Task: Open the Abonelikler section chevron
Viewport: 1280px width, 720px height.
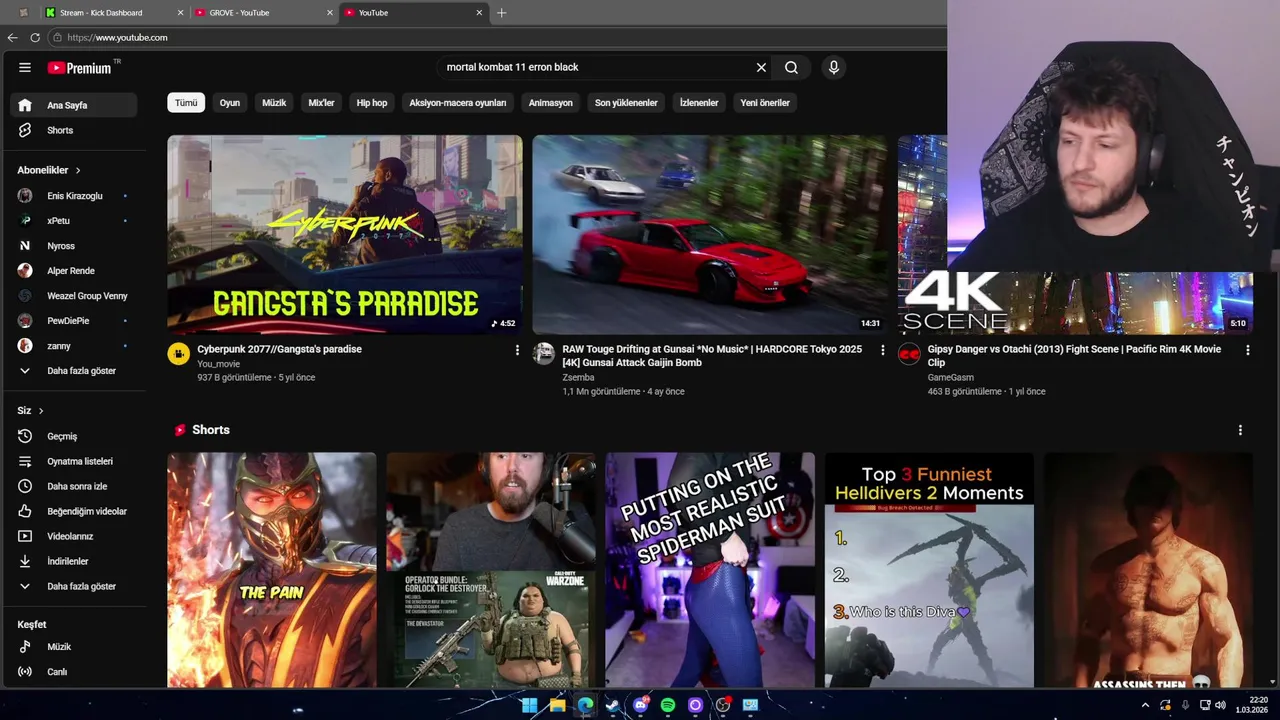Action: click(77, 171)
